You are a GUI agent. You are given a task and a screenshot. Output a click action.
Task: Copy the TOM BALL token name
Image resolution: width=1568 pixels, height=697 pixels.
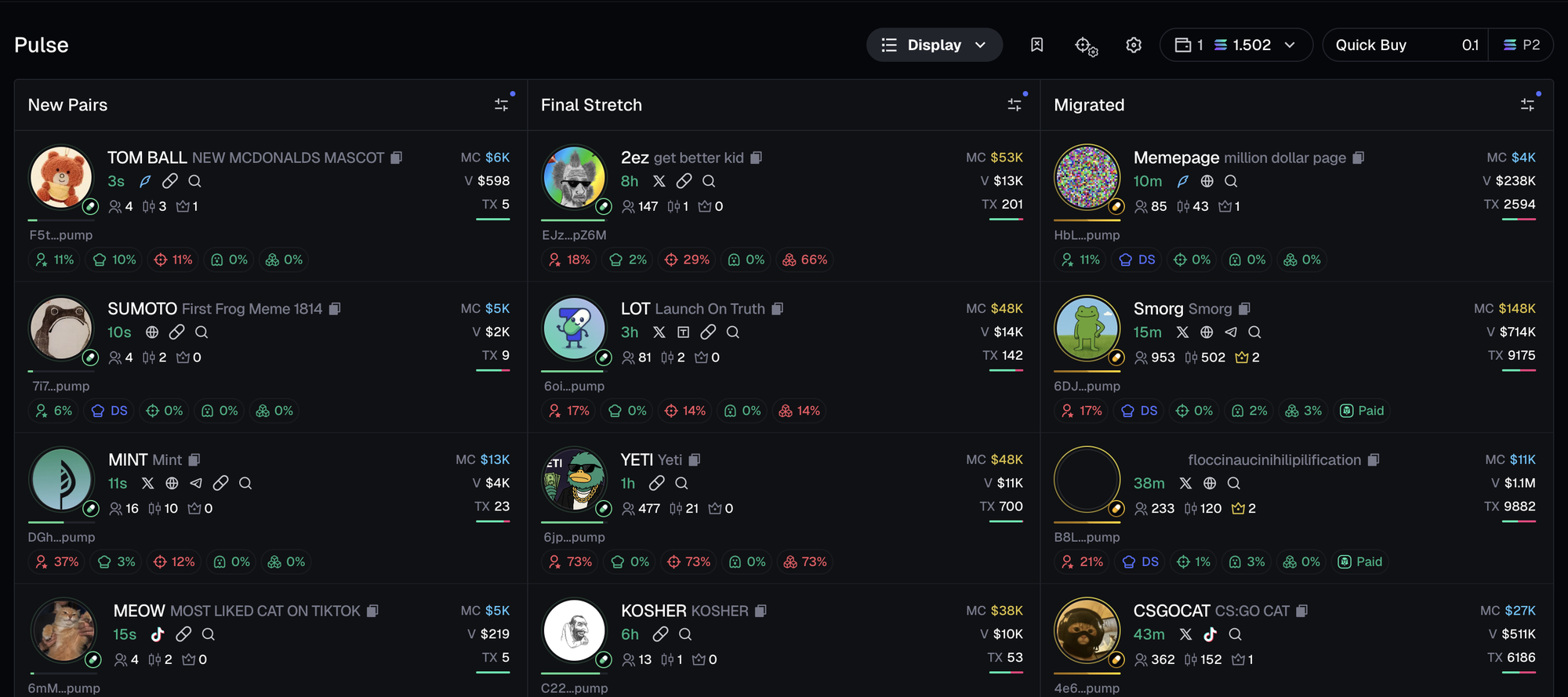coord(397,158)
